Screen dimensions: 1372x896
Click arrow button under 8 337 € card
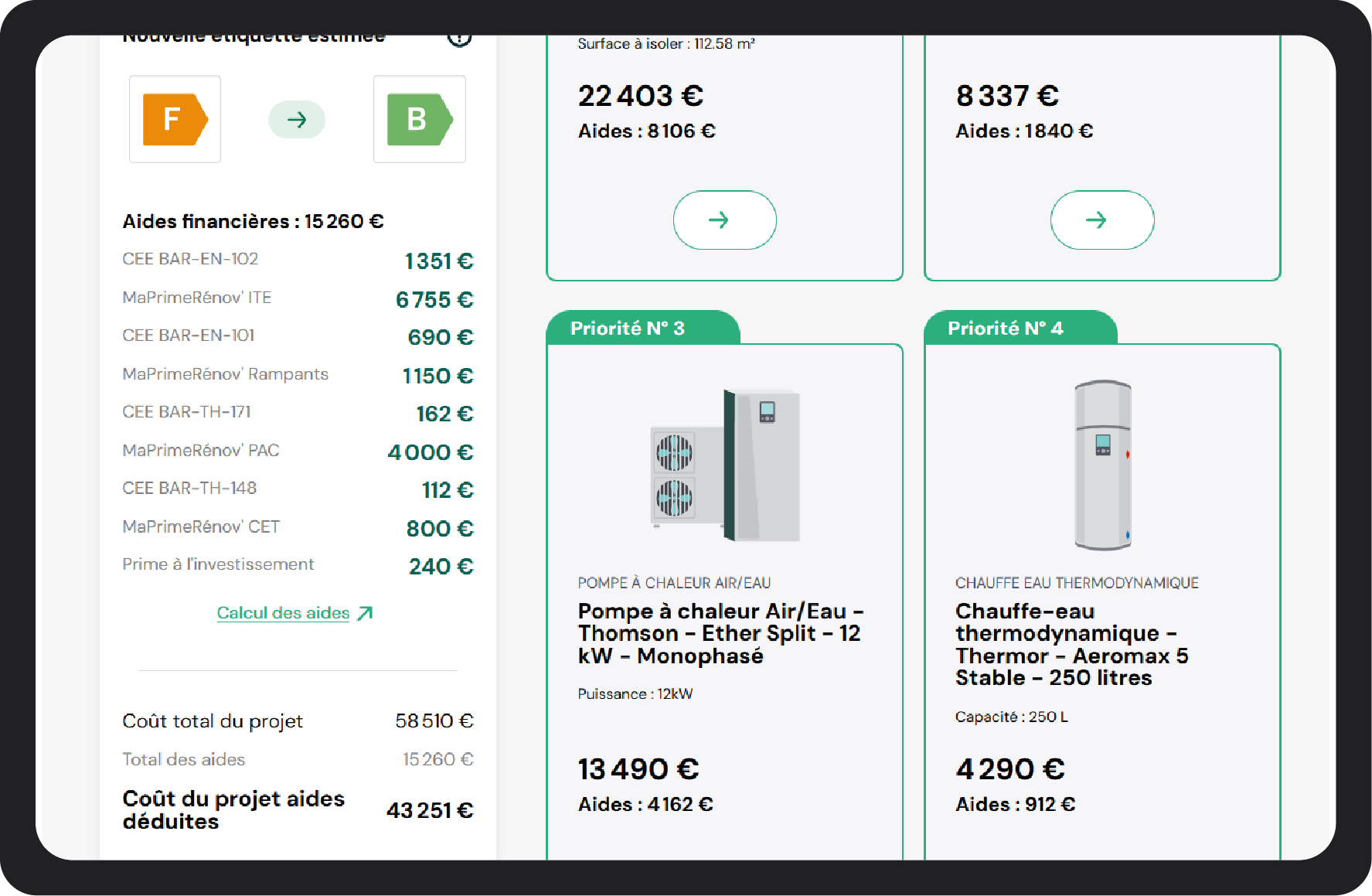point(1102,220)
